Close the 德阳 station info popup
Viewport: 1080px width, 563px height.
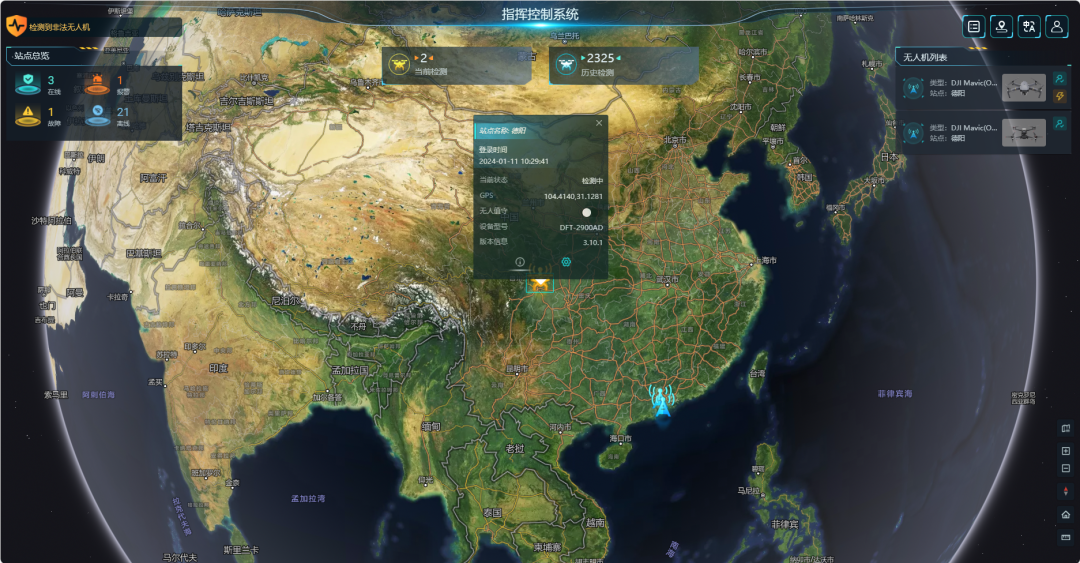(x=599, y=123)
